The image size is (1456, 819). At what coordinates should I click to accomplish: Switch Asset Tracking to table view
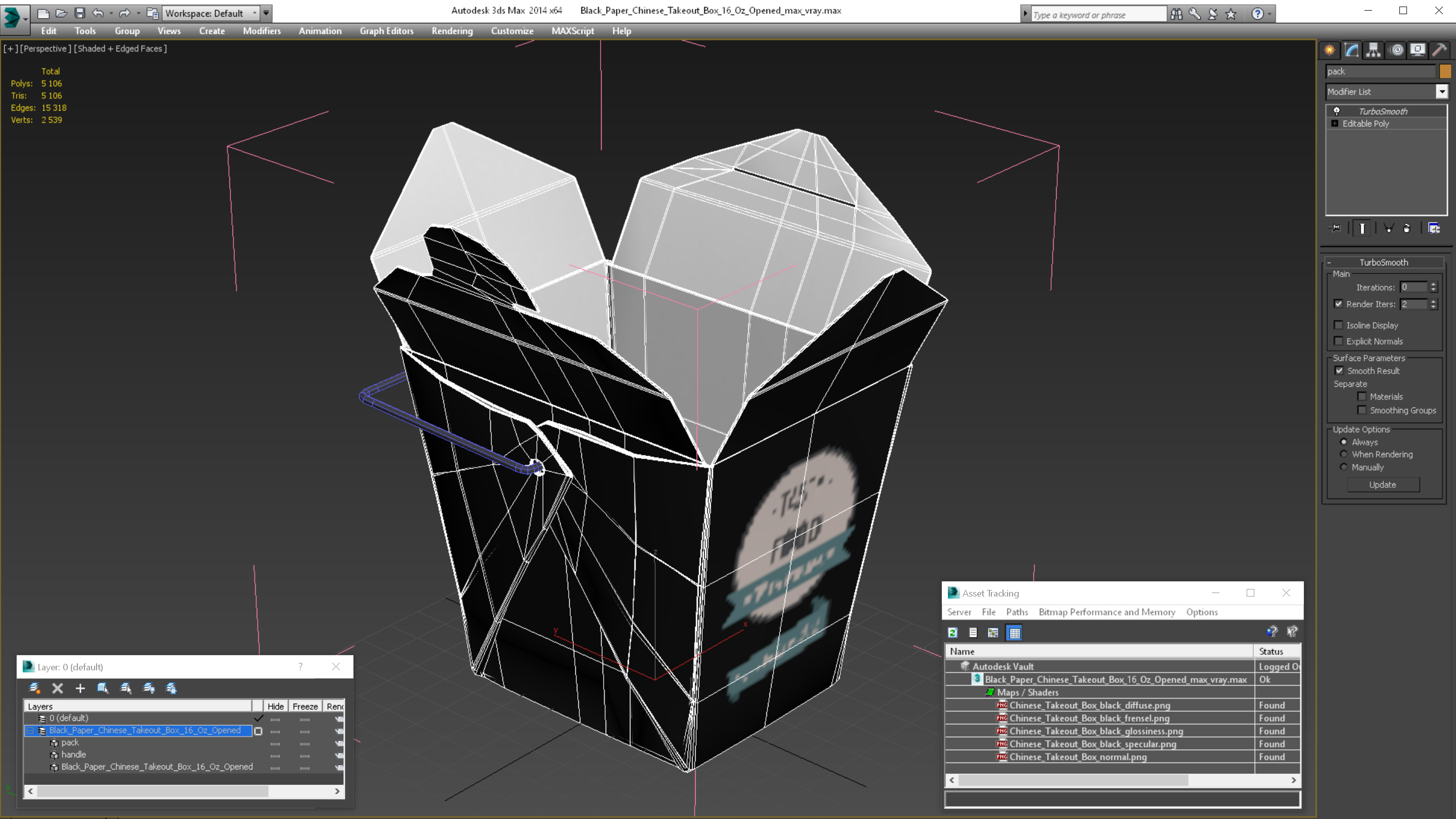[x=1015, y=632]
